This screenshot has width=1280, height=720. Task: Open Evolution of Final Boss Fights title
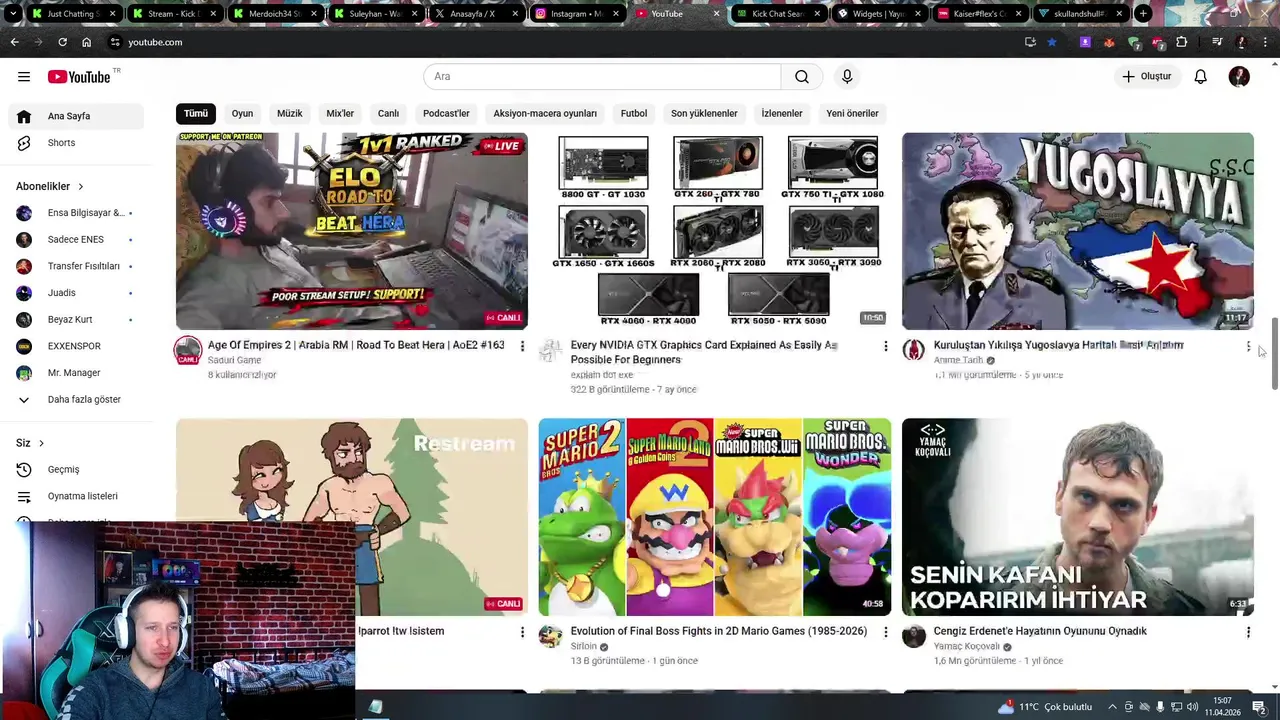[719, 632]
